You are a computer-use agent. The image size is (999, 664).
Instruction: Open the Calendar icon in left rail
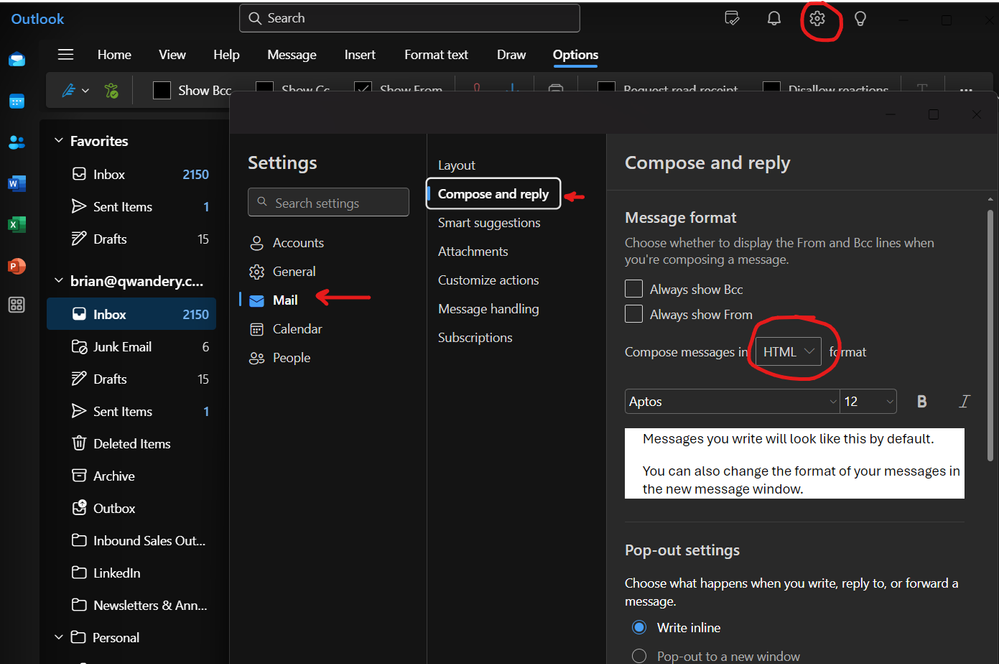(x=17, y=101)
